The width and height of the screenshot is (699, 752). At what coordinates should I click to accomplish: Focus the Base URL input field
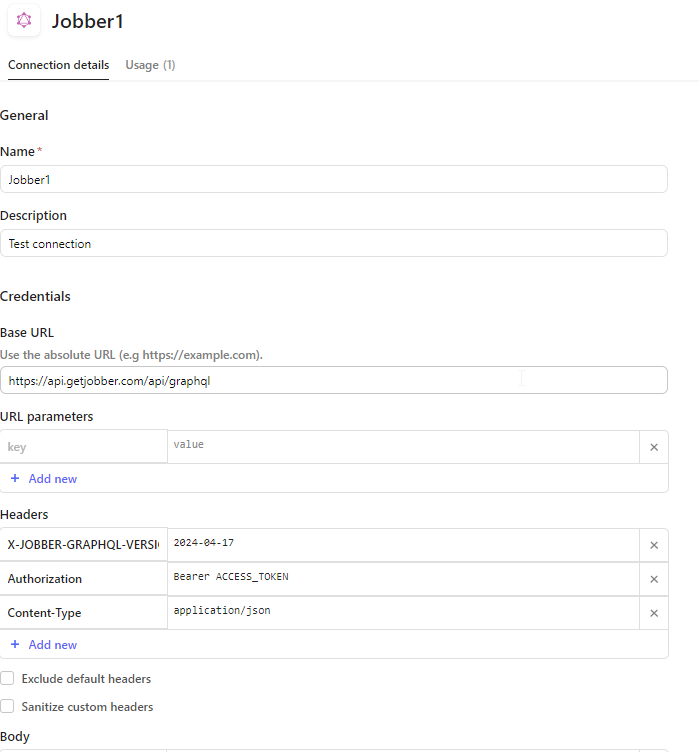[x=334, y=380]
